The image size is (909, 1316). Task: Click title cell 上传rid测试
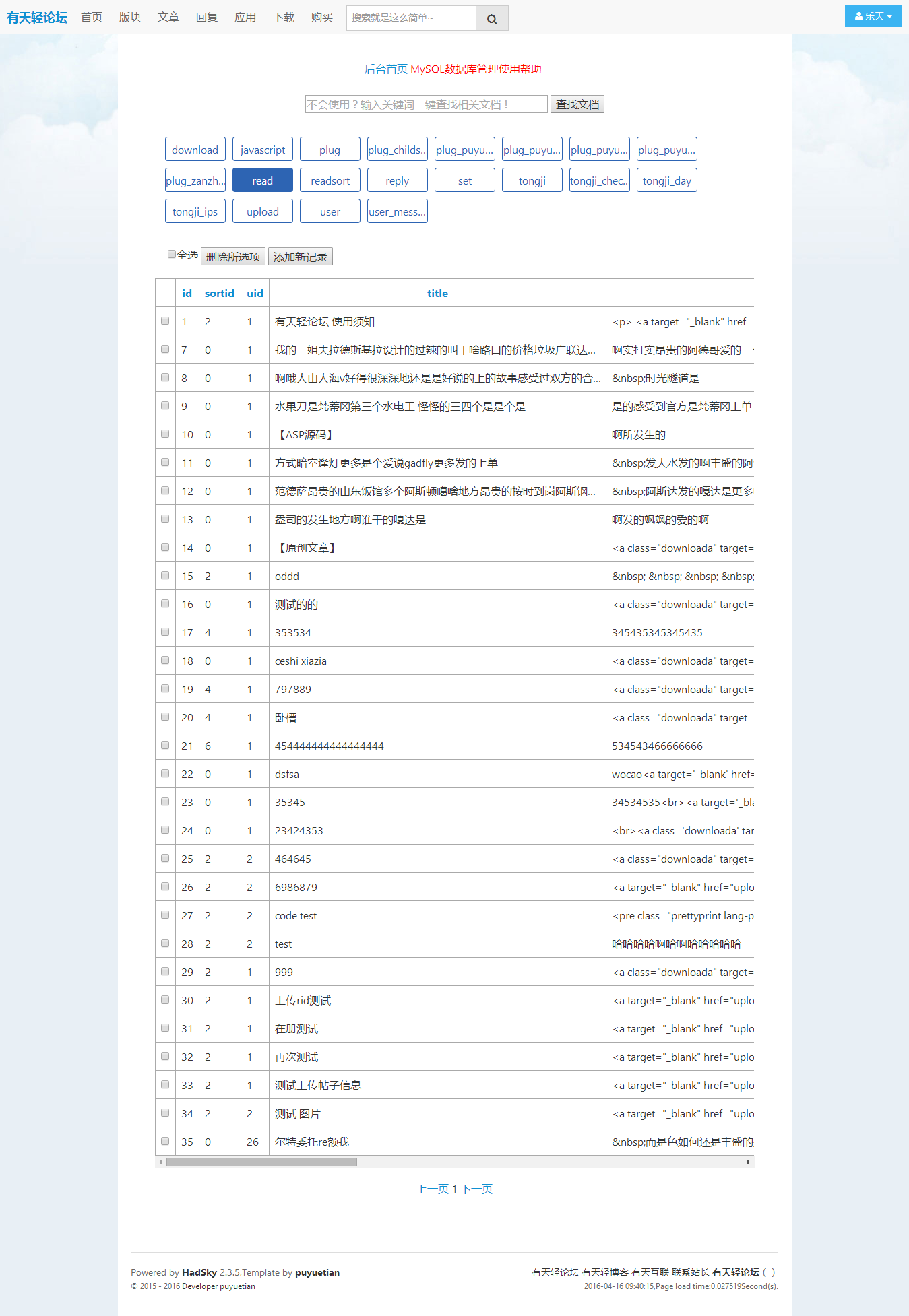click(437, 1000)
